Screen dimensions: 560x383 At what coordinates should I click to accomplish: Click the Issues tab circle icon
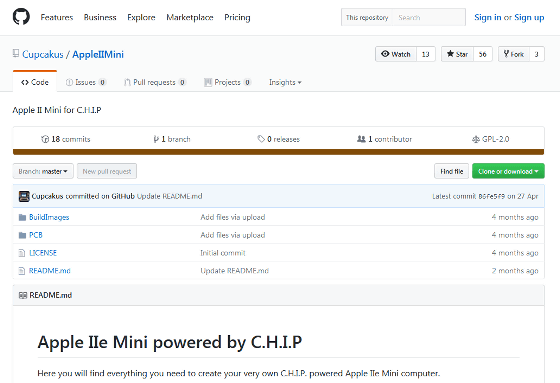[69, 82]
